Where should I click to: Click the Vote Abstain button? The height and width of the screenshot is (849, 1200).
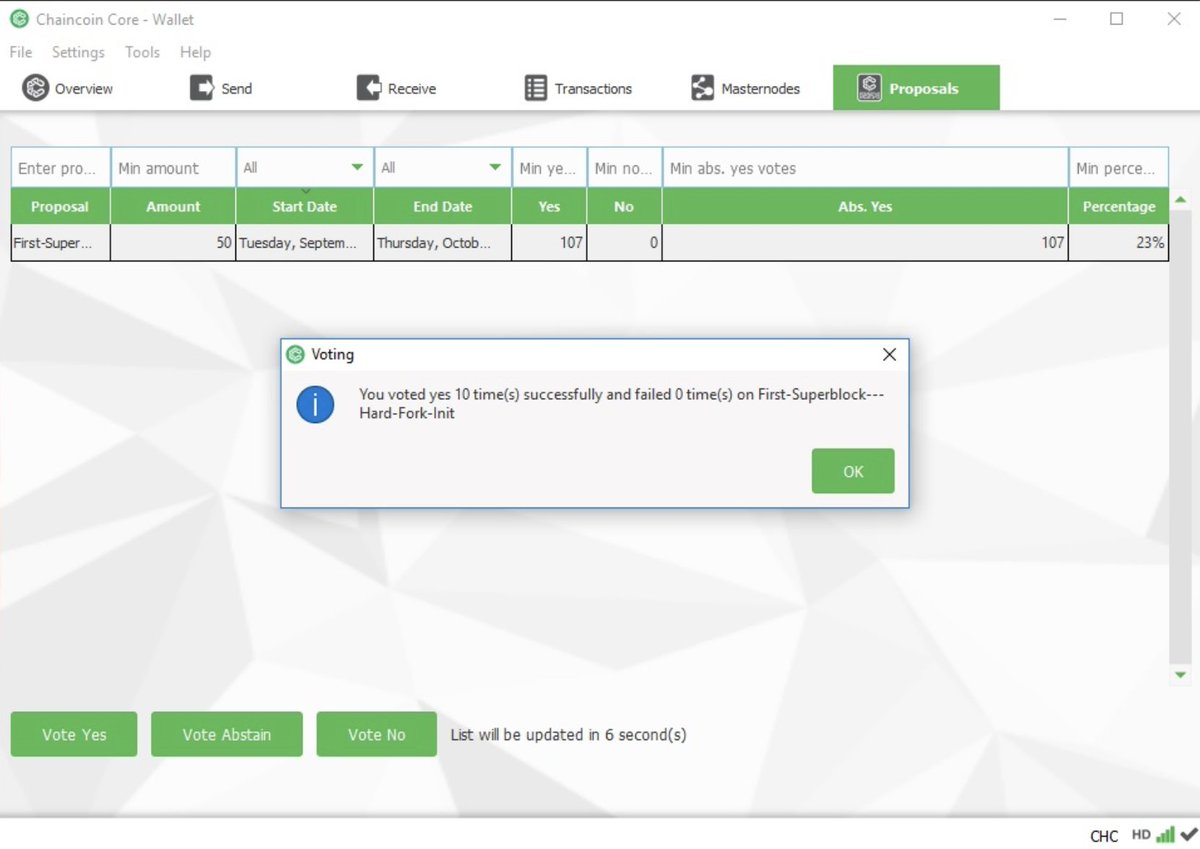[227, 734]
